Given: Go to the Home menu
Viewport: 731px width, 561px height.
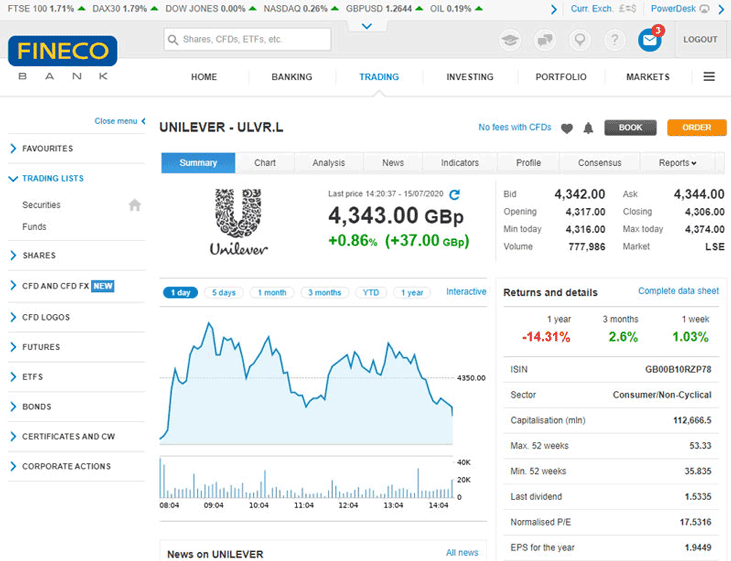Looking at the screenshot, I should (x=204, y=77).
